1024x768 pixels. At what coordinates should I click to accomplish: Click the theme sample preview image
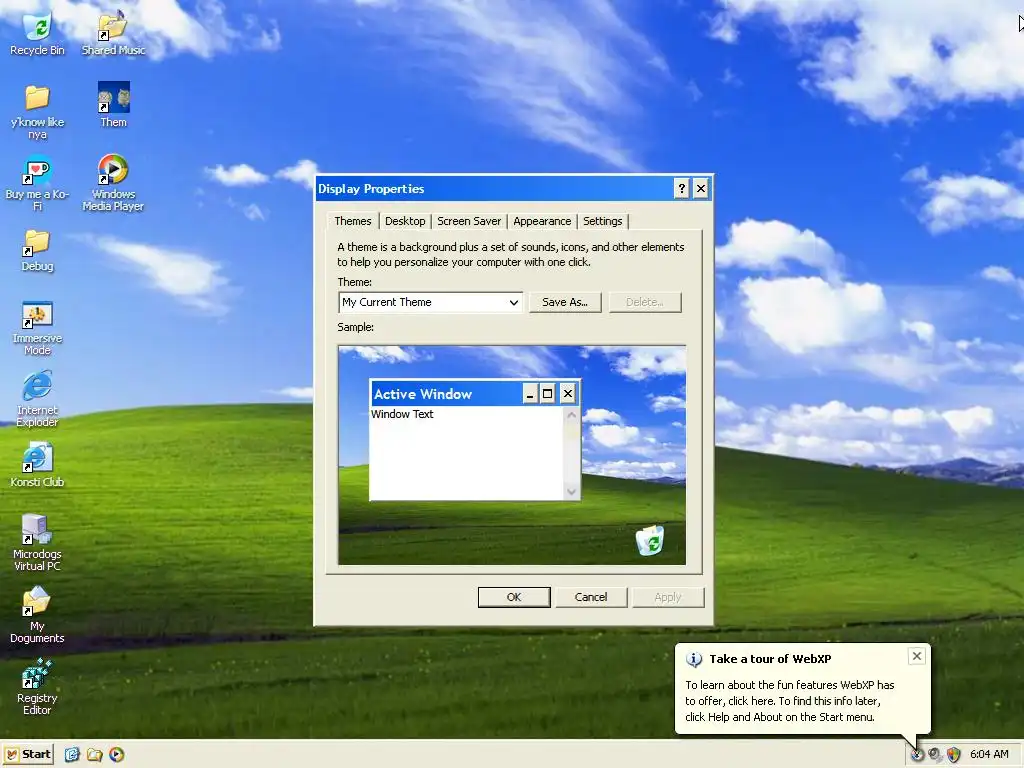512,455
